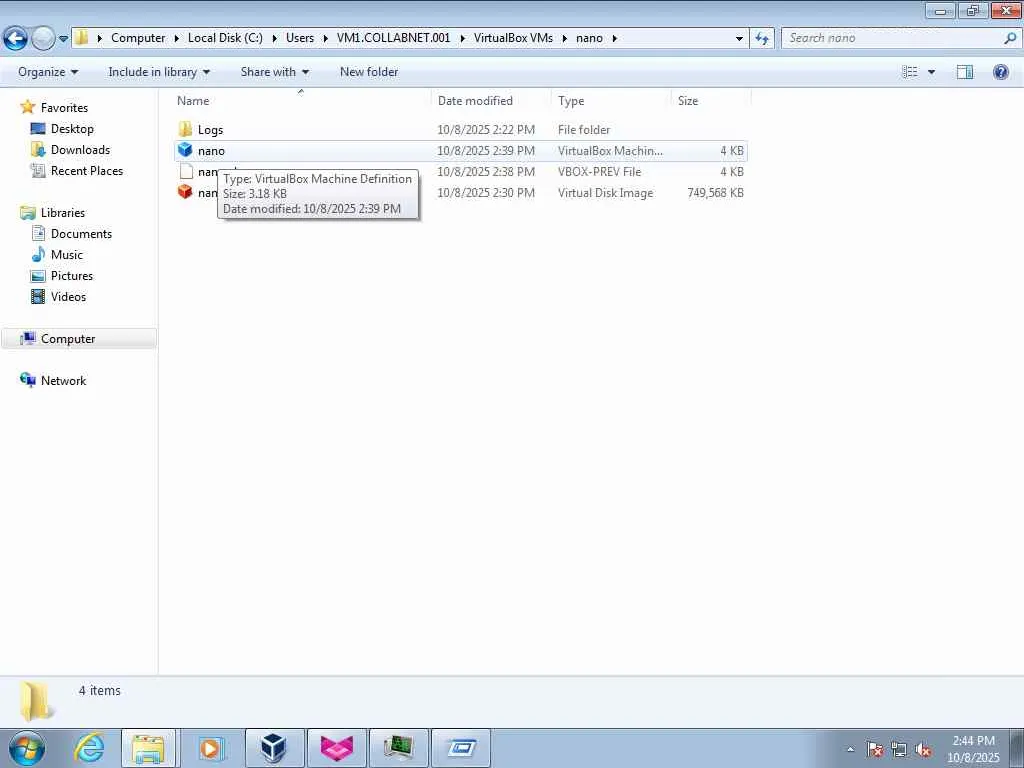Click the Windows Explorer taskbar icon
Screen dimensions: 1024x768
148,748
